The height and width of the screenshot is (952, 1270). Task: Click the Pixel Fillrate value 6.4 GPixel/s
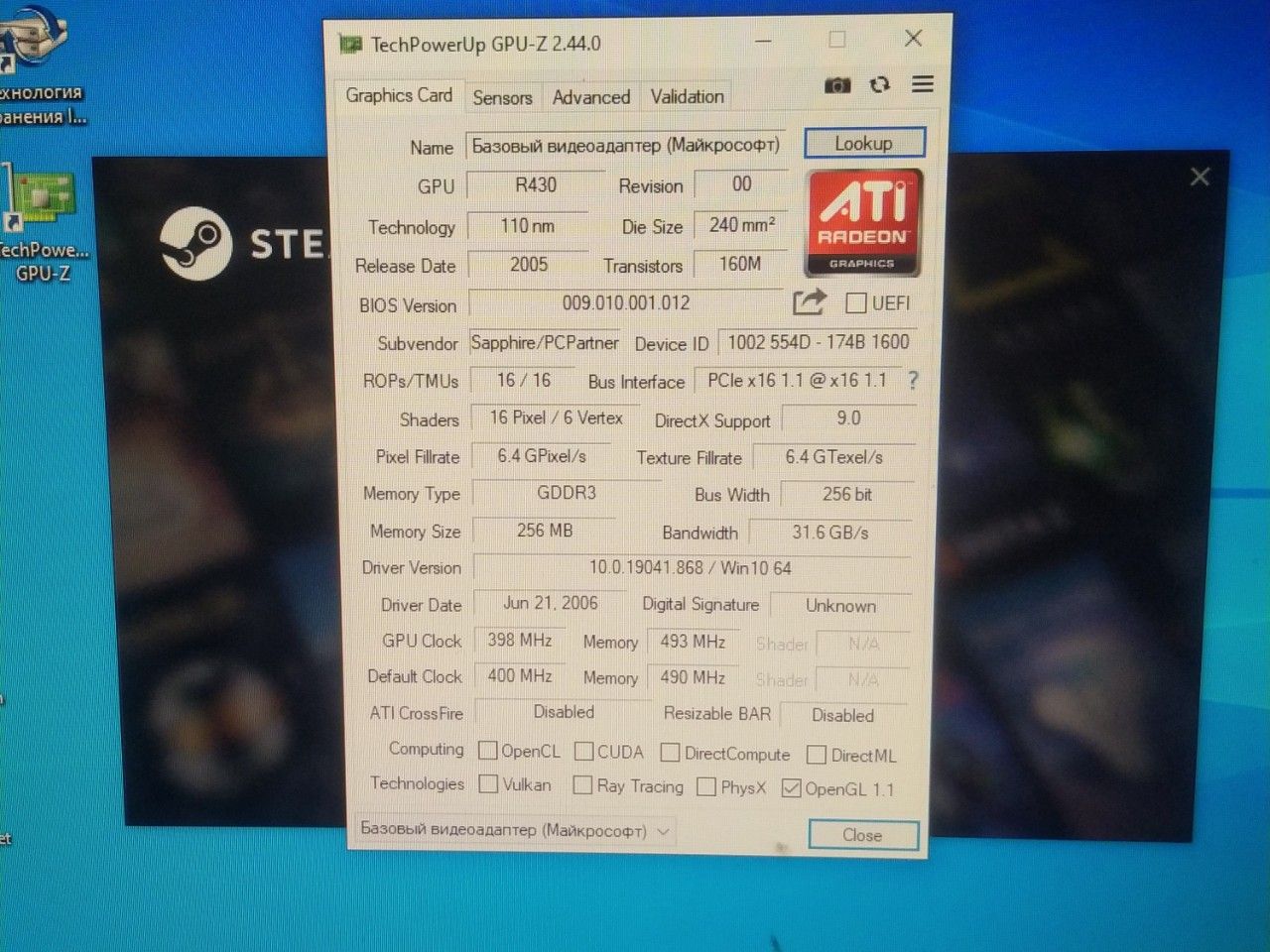coord(542,456)
